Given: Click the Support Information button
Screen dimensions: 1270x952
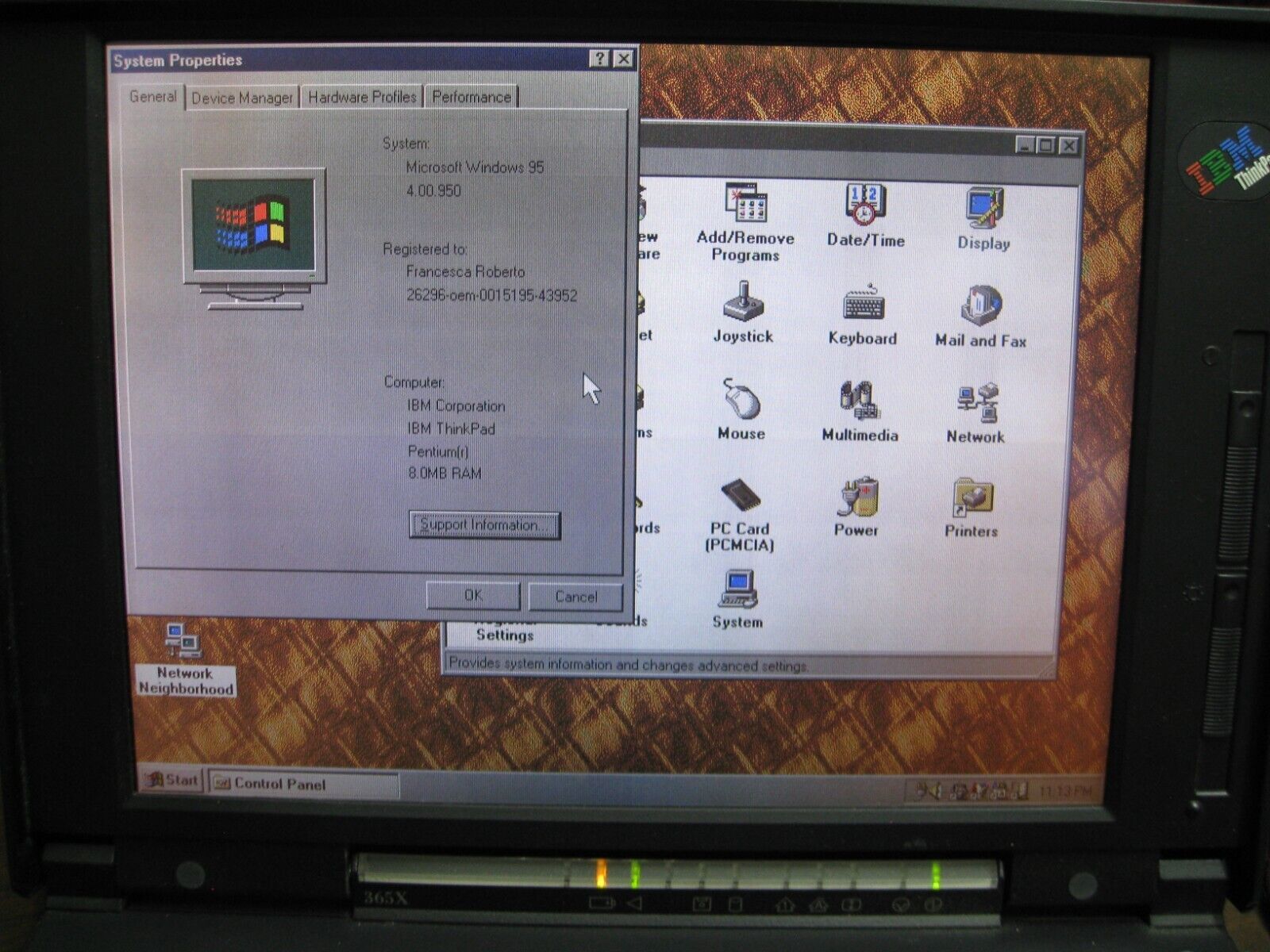Looking at the screenshot, I should 484,525.
